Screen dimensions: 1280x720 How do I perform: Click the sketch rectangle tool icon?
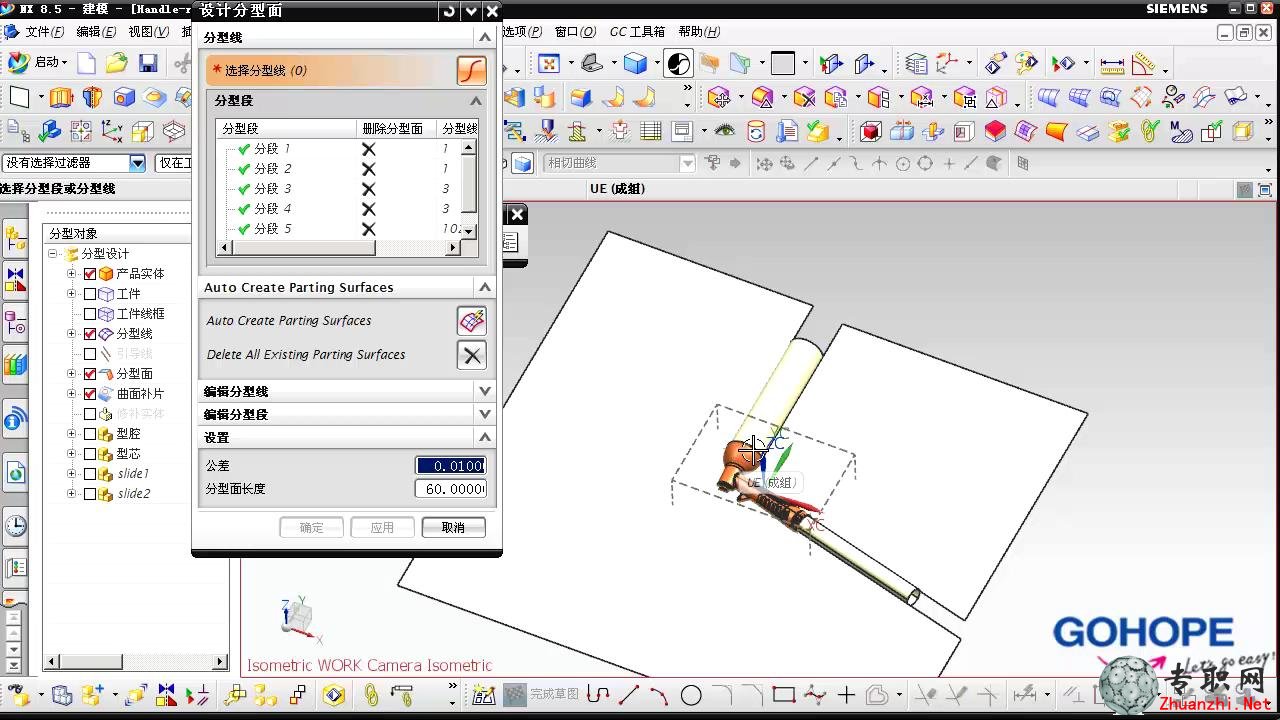[x=784, y=694]
